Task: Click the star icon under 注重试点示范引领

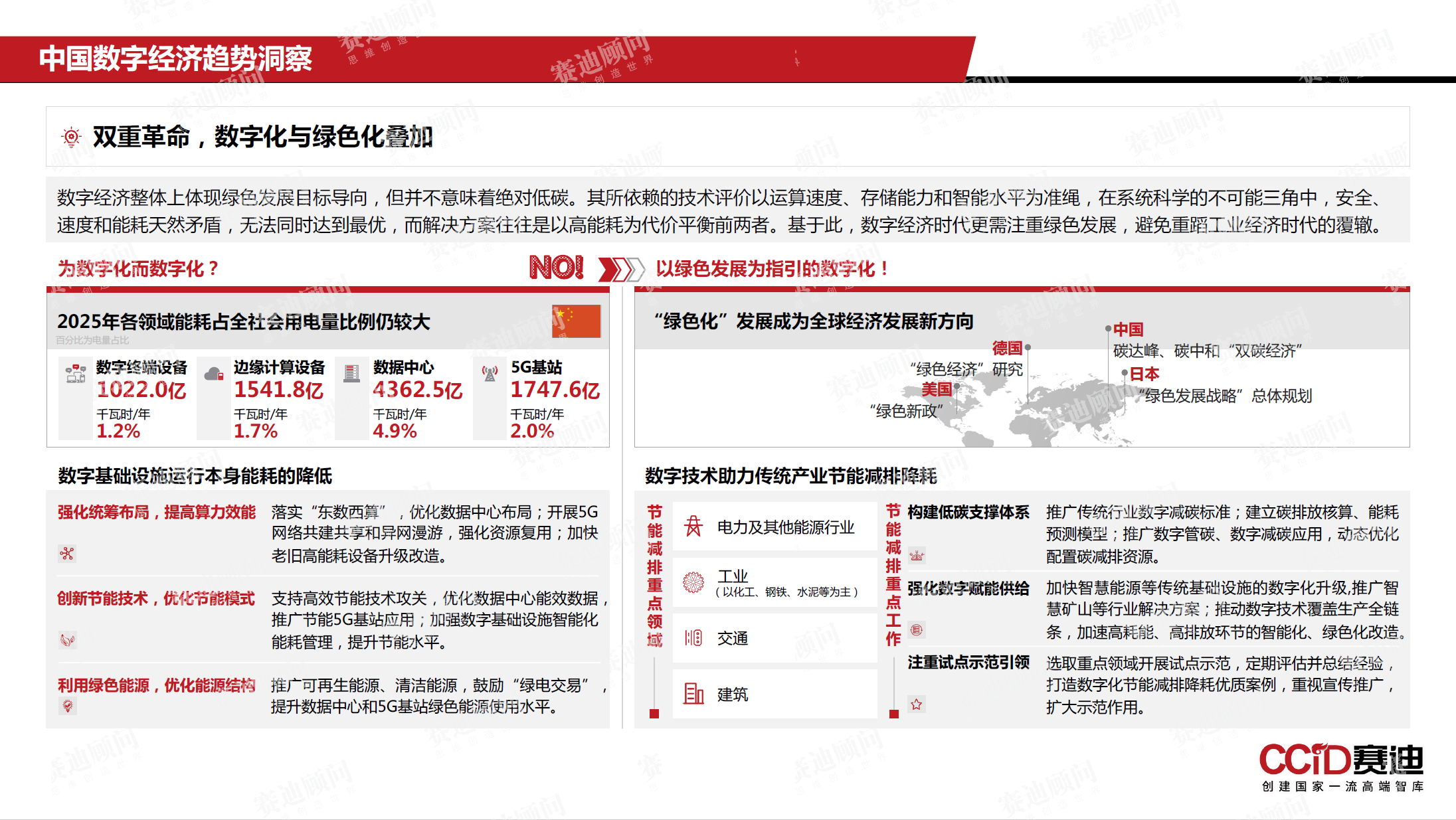Action: pos(917,704)
